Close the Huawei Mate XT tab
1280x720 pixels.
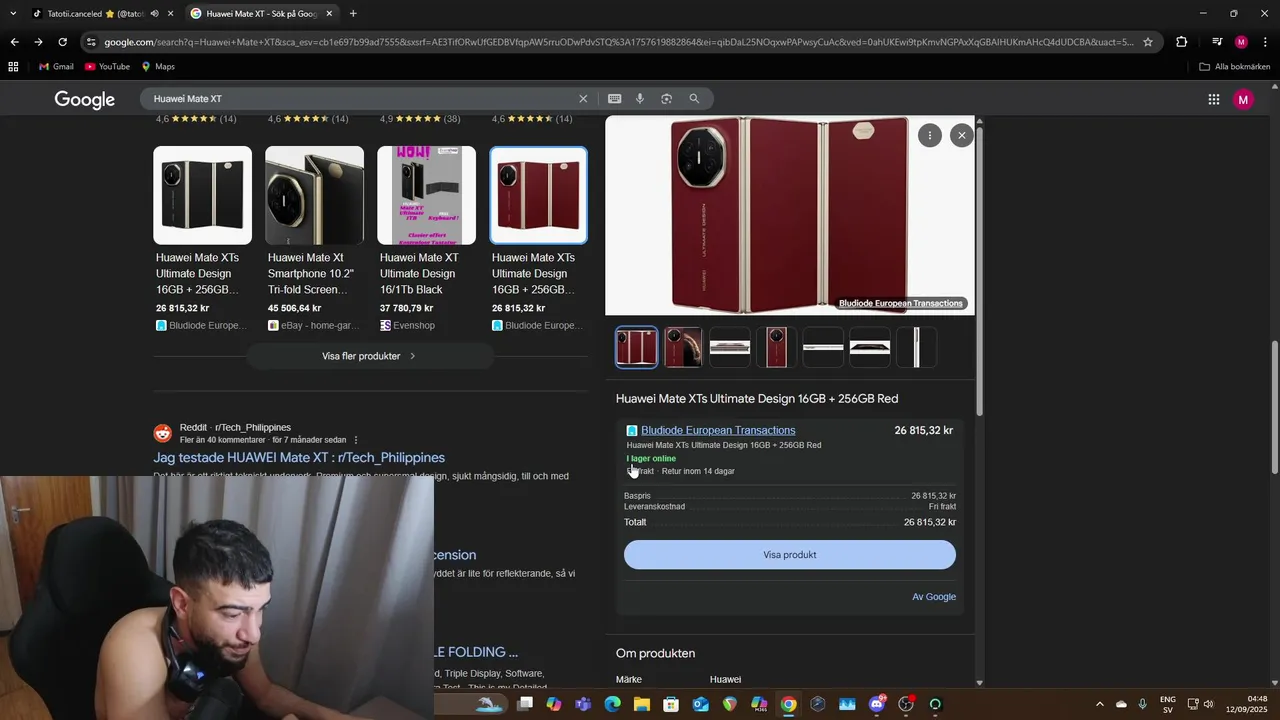(329, 14)
